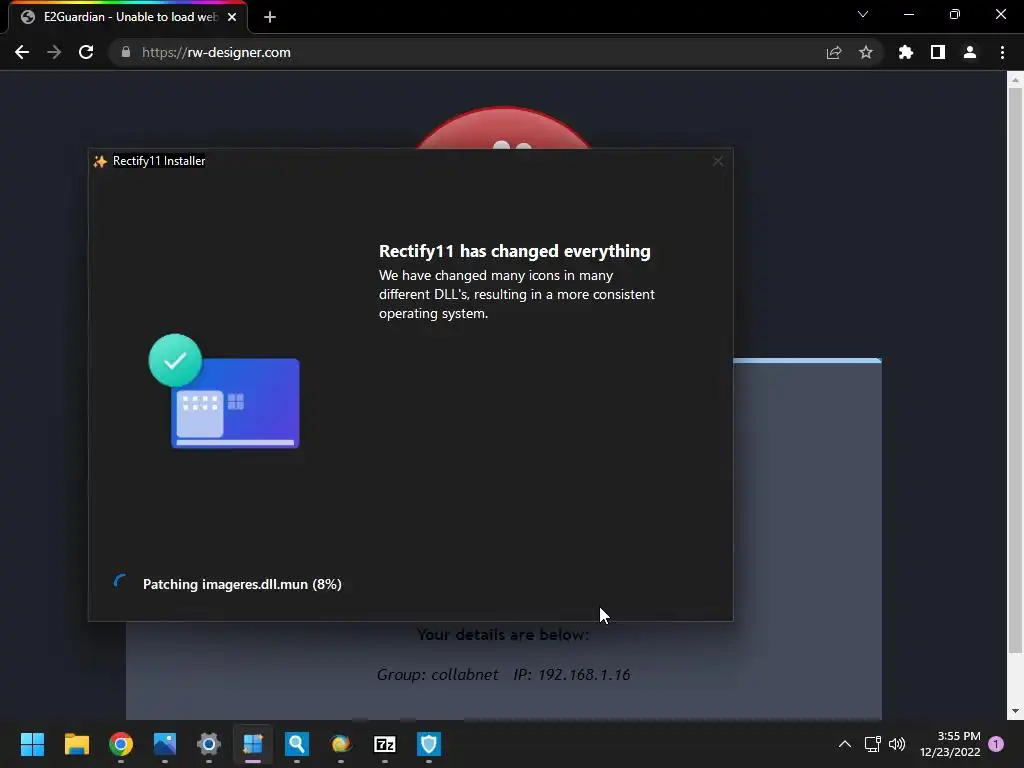Open File Explorer from the taskbar
The height and width of the screenshot is (768, 1024).
pos(76,744)
